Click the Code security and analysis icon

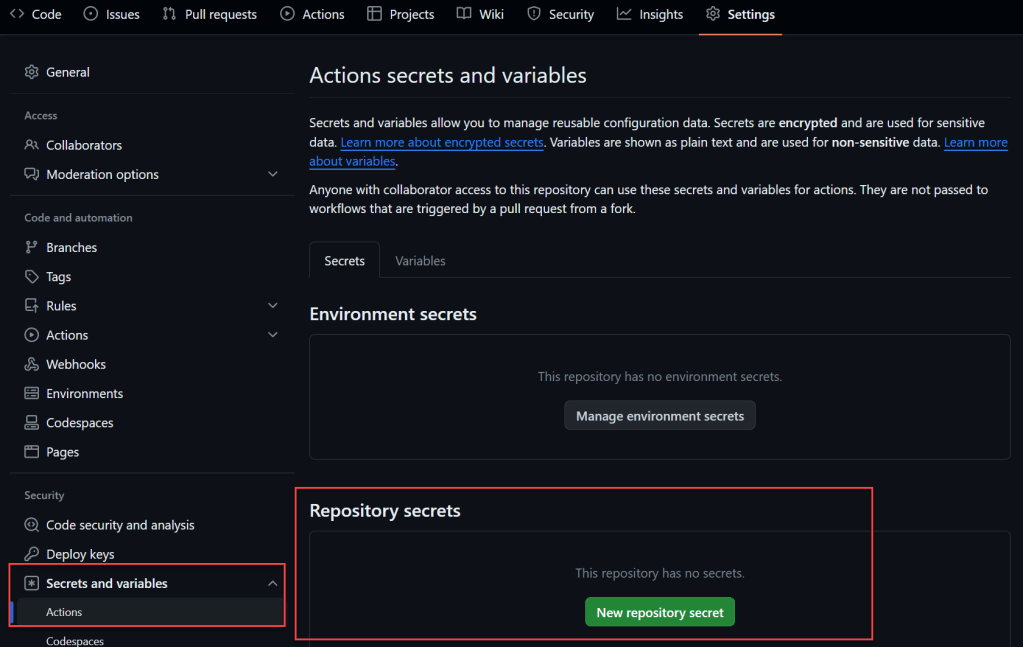31,526
